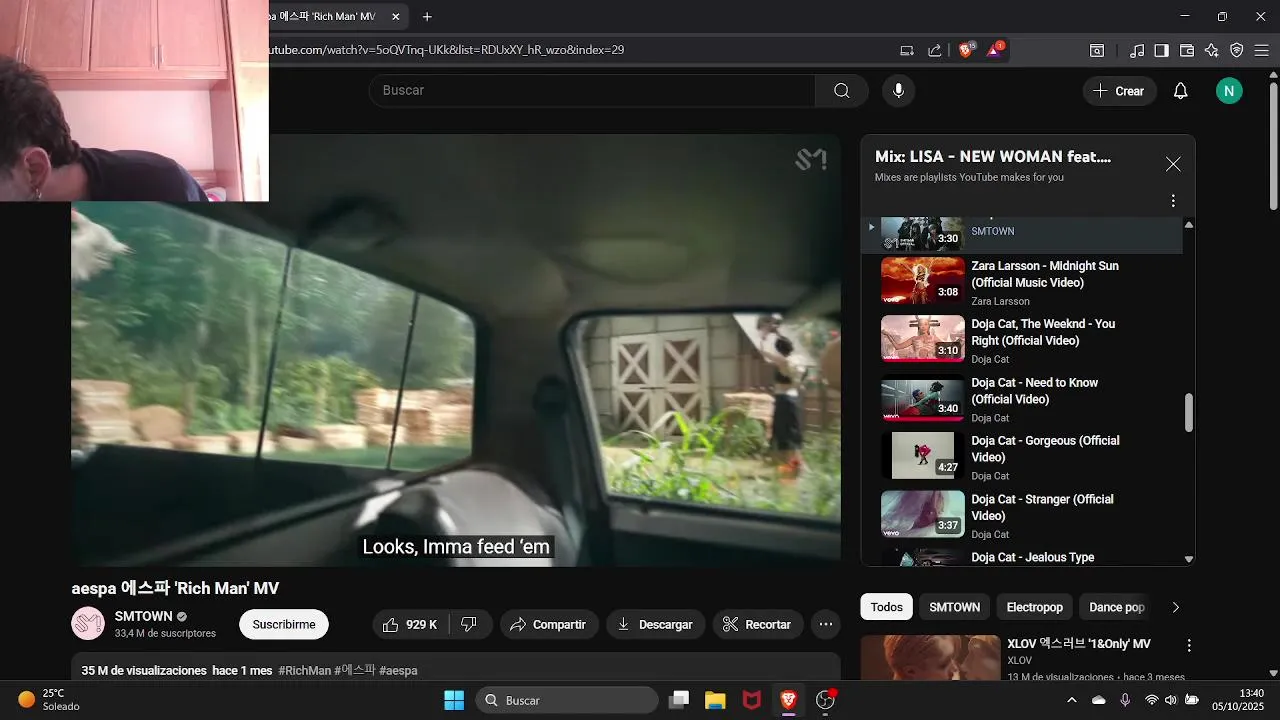Play Zara Larsson - Midnight Sun from playlist
This screenshot has height=720, width=1280.
[923, 280]
